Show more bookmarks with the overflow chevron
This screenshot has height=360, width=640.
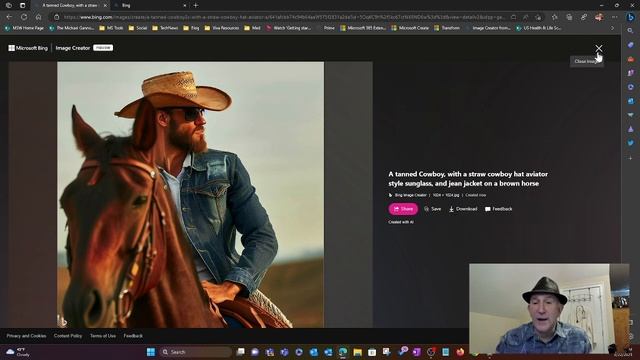(x=612, y=28)
